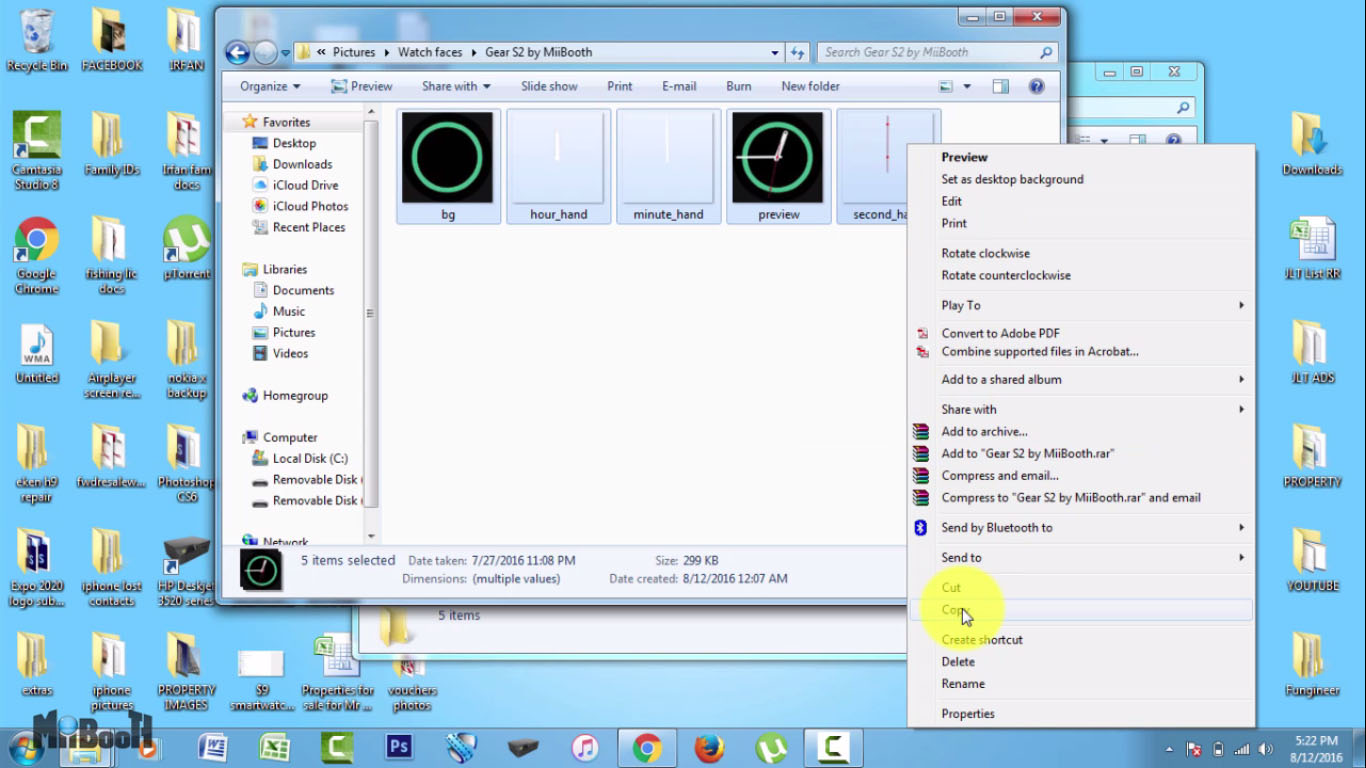Image resolution: width=1366 pixels, height=768 pixels.
Task: Go back using Explorer's back arrow
Action: pos(237,53)
